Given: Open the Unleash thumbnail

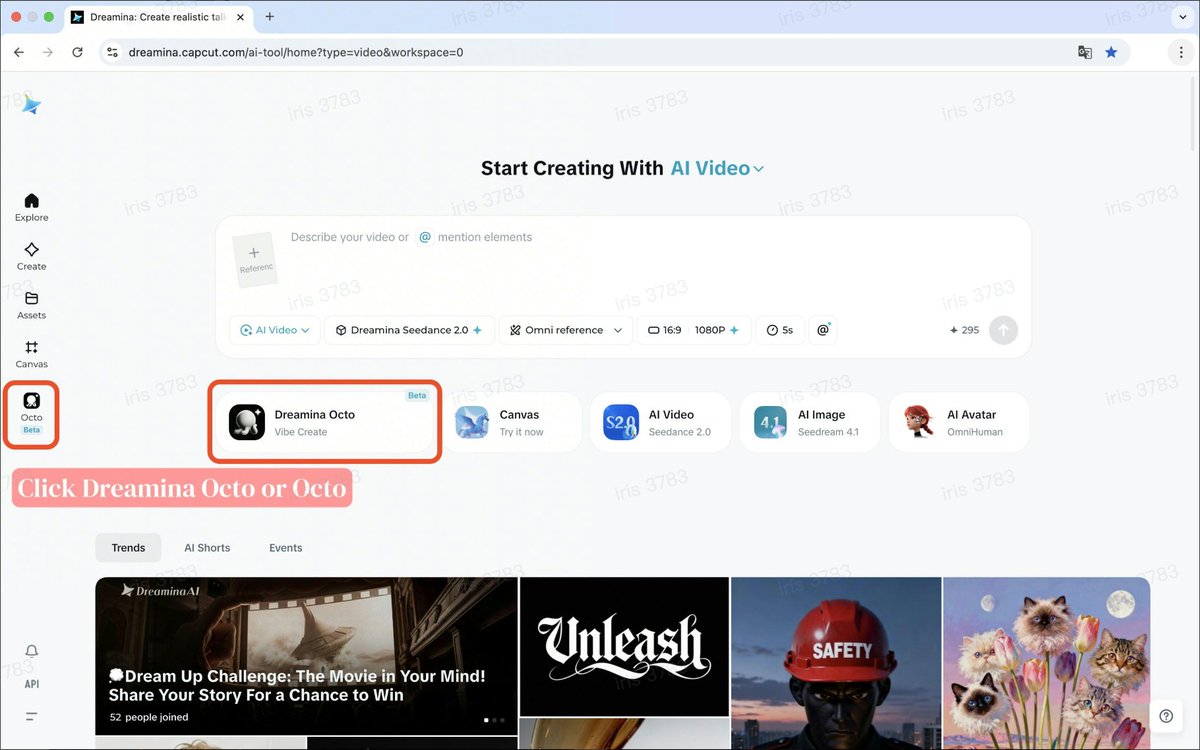Looking at the screenshot, I should pos(624,646).
